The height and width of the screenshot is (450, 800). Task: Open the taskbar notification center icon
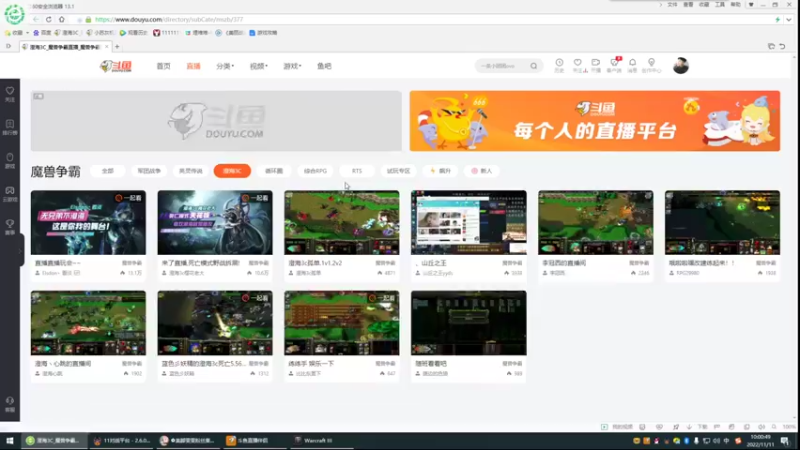click(786, 440)
